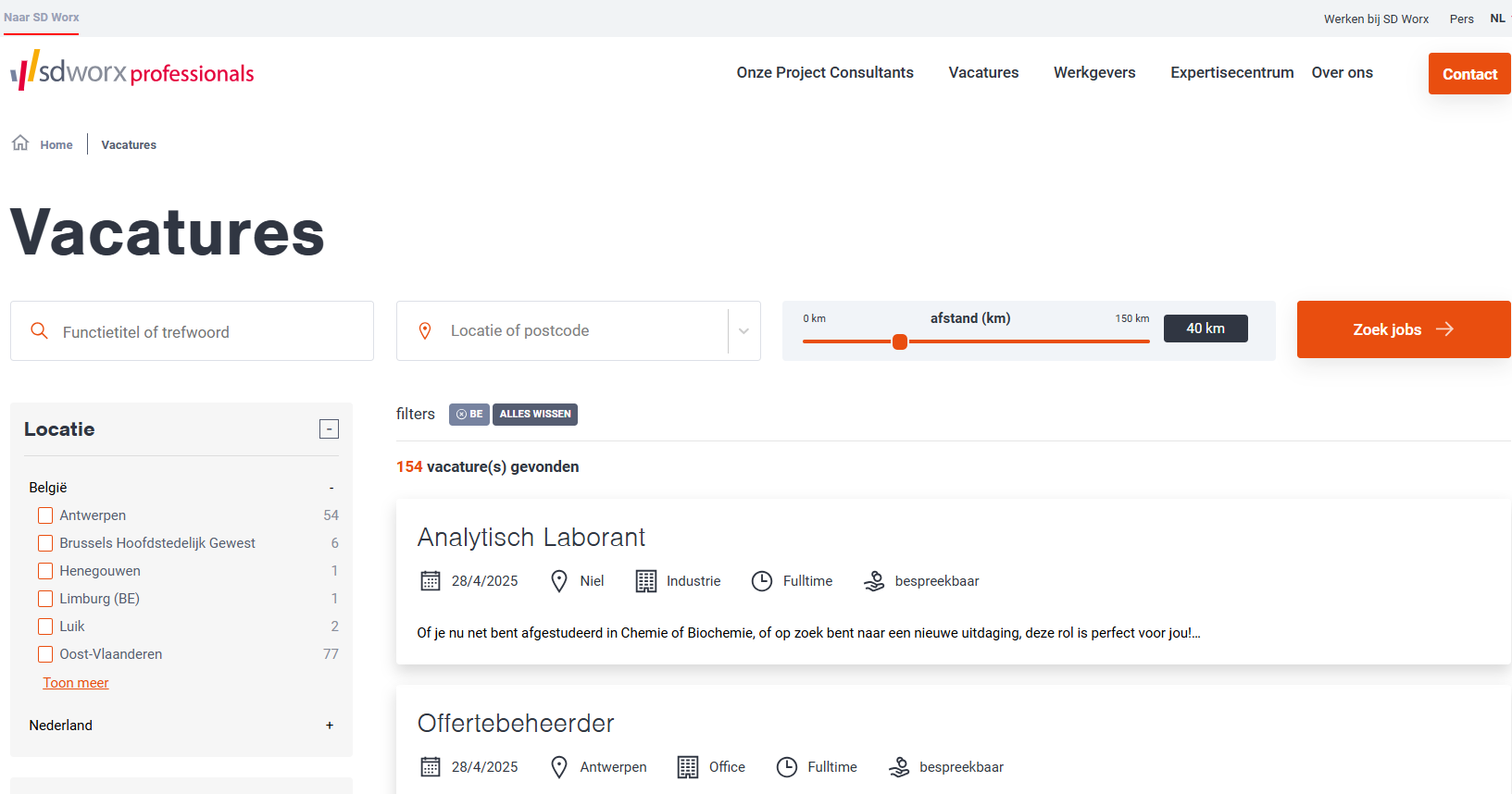This screenshot has width=1512, height=794.
Task: Click salary icon on Analytisch Laborant card
Action: [x=874, y=581]
